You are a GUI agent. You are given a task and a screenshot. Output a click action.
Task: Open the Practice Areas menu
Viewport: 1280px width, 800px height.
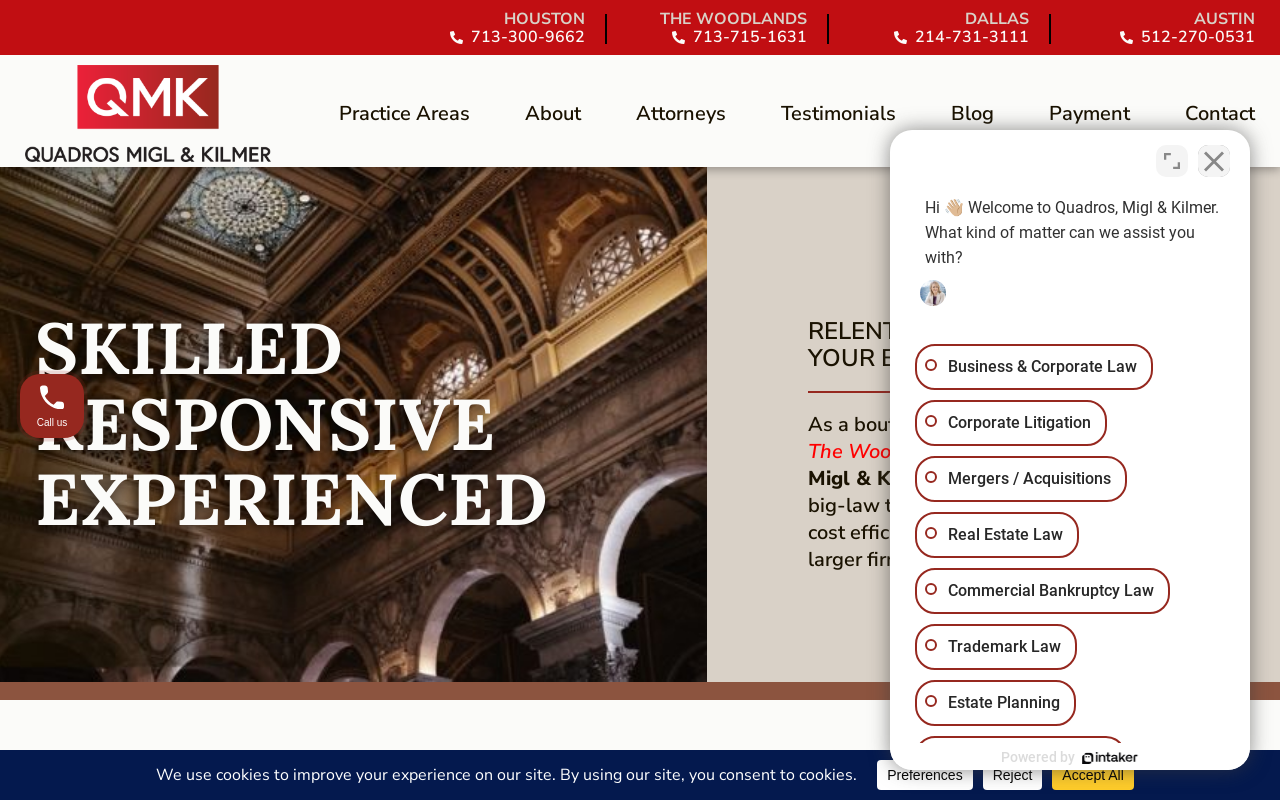404,114
